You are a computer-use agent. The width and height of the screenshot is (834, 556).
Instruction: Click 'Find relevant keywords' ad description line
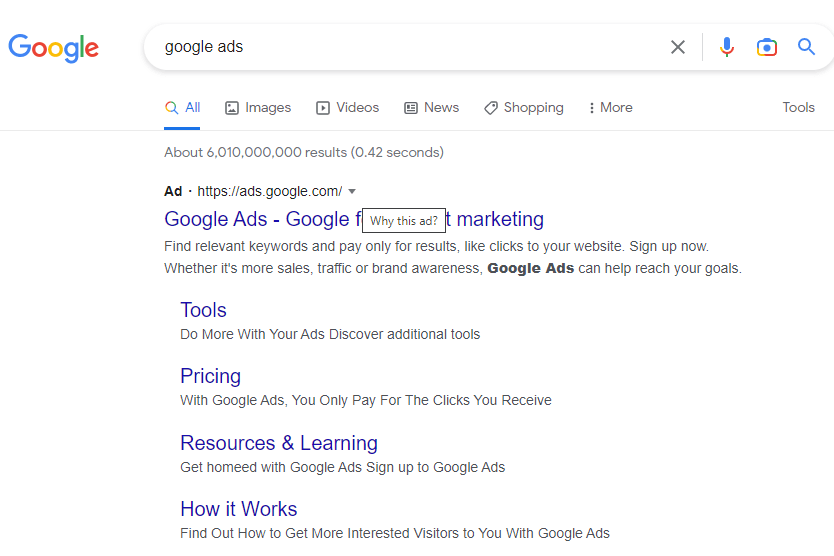[x=436, y=246]
